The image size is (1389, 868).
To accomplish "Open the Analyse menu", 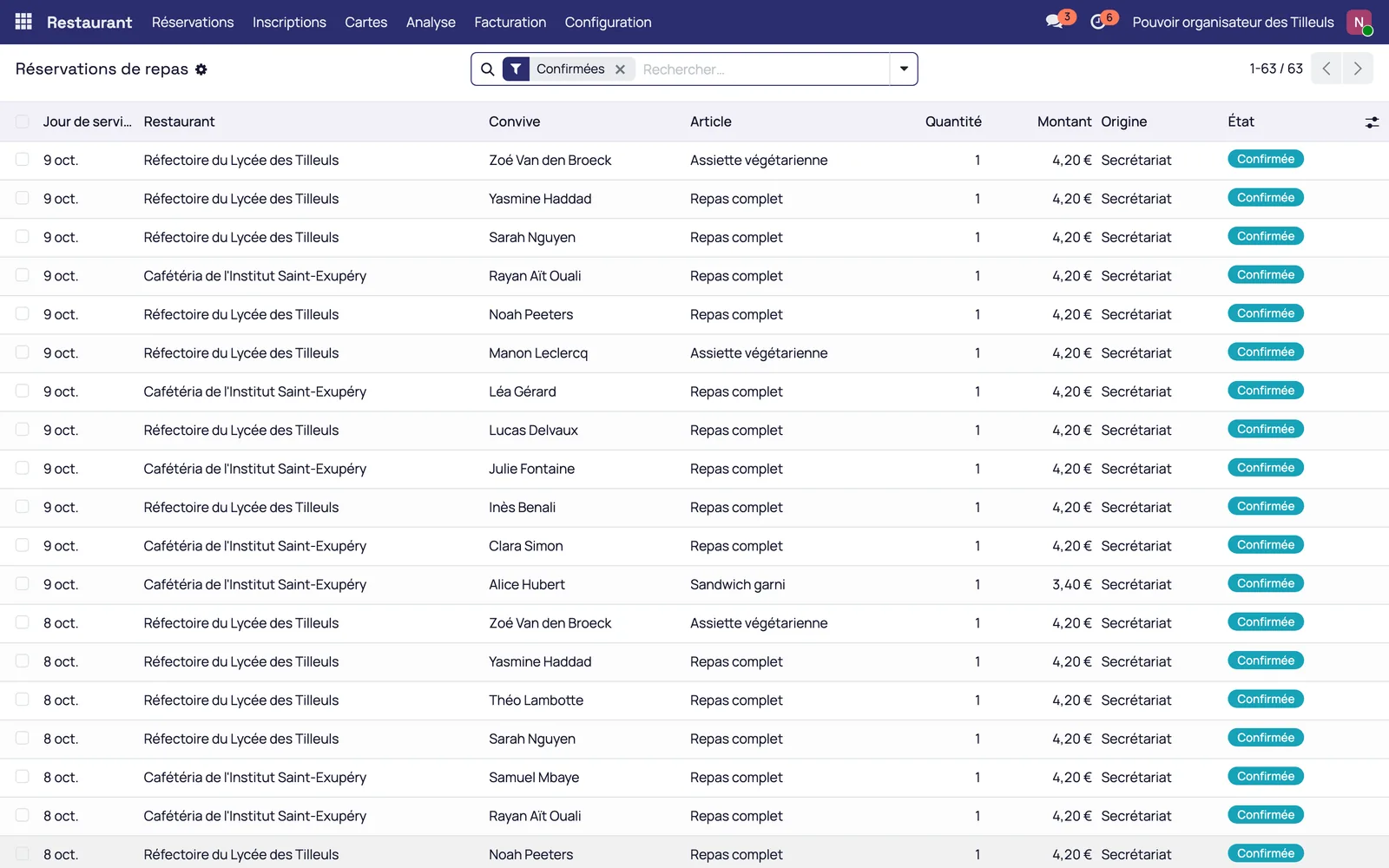I will pyautogui.click(x=431, y=22).
